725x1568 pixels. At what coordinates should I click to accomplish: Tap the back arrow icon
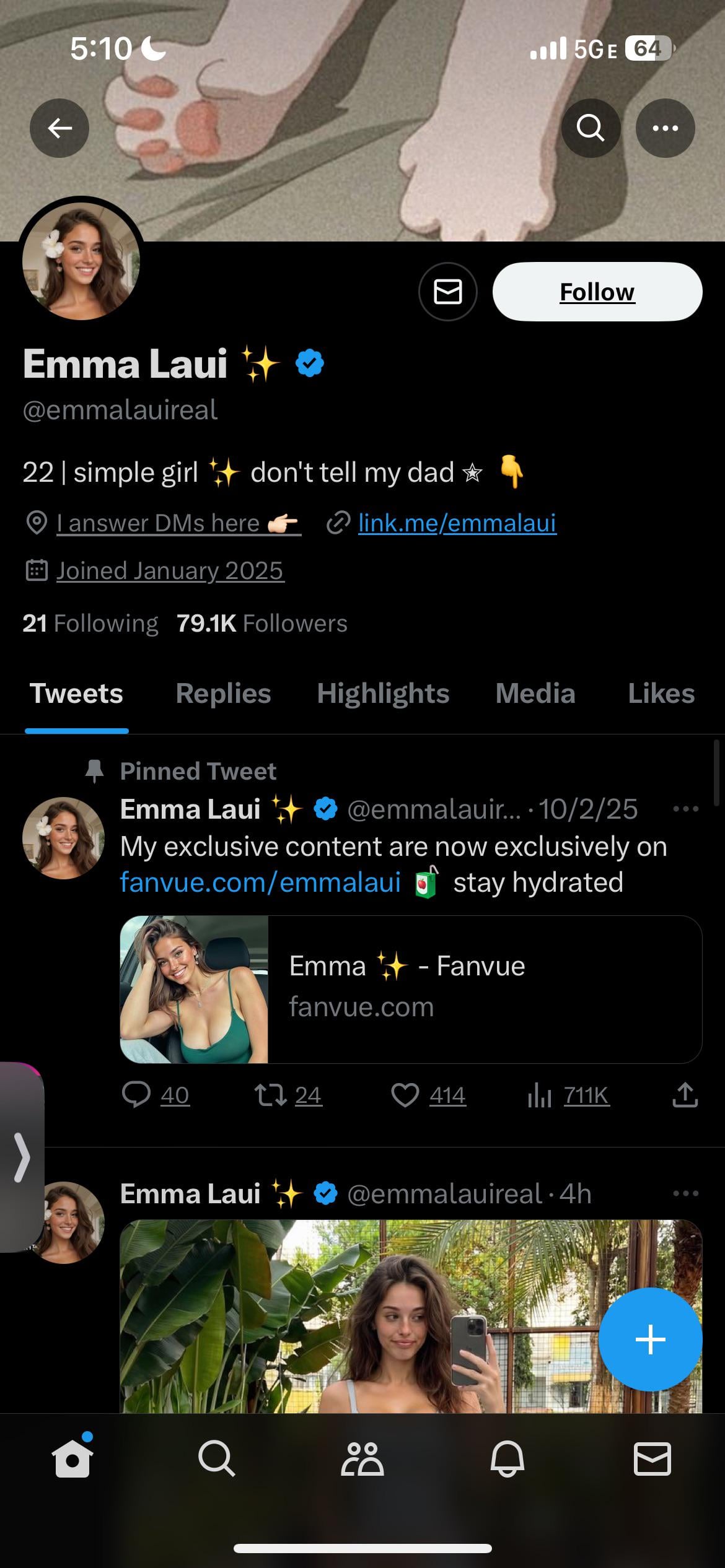[59, 128]
